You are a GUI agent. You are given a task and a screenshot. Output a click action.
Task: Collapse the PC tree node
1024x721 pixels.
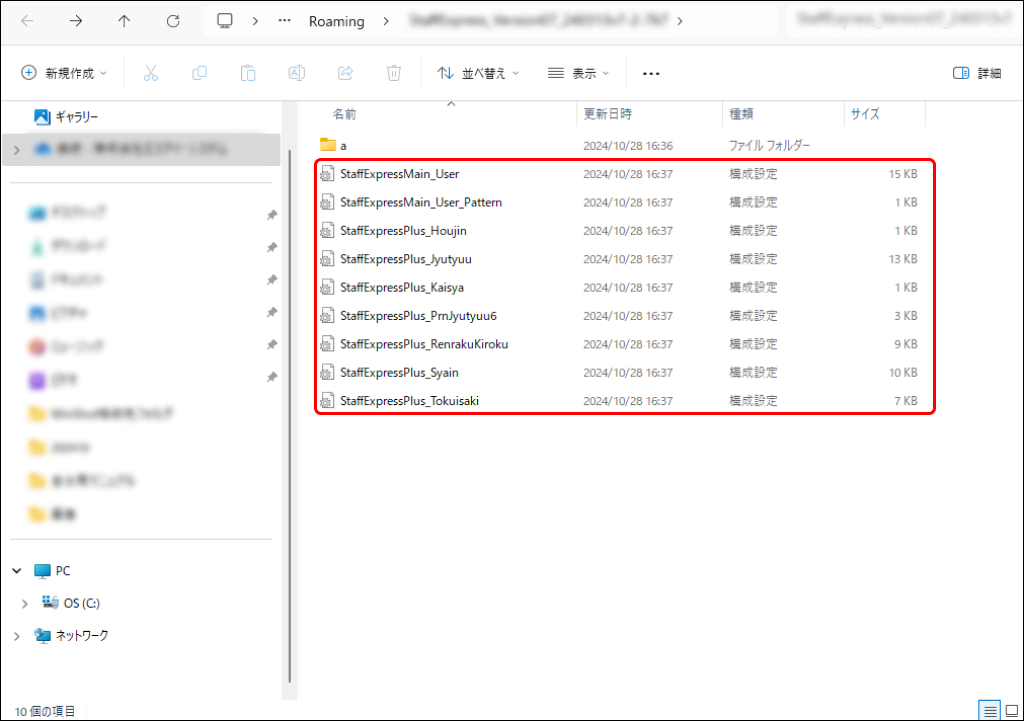pos(17,571)
